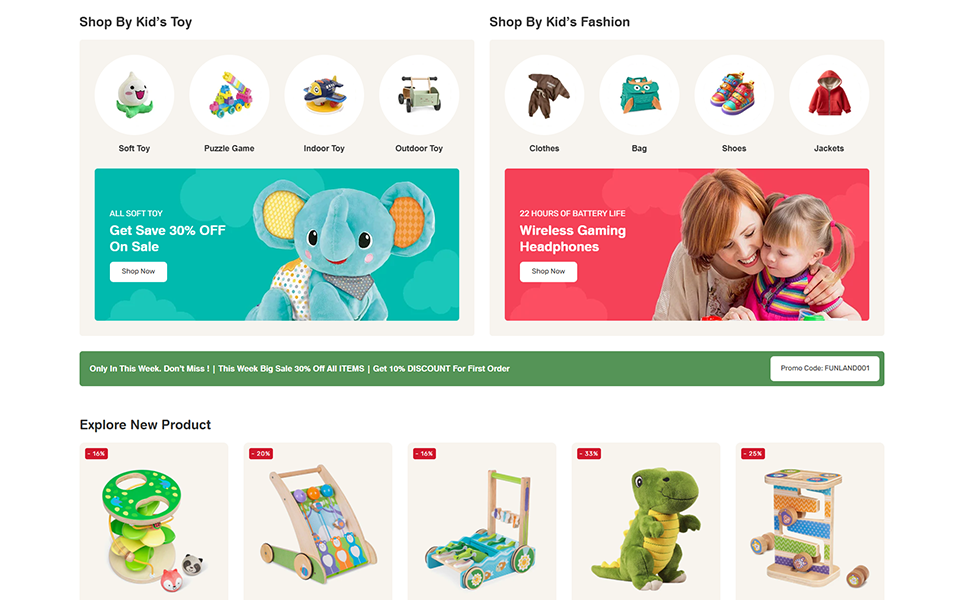The height and width of the screenshot is (600, 965).
Task: Open the wooden baby walker product
Action: 318,522
